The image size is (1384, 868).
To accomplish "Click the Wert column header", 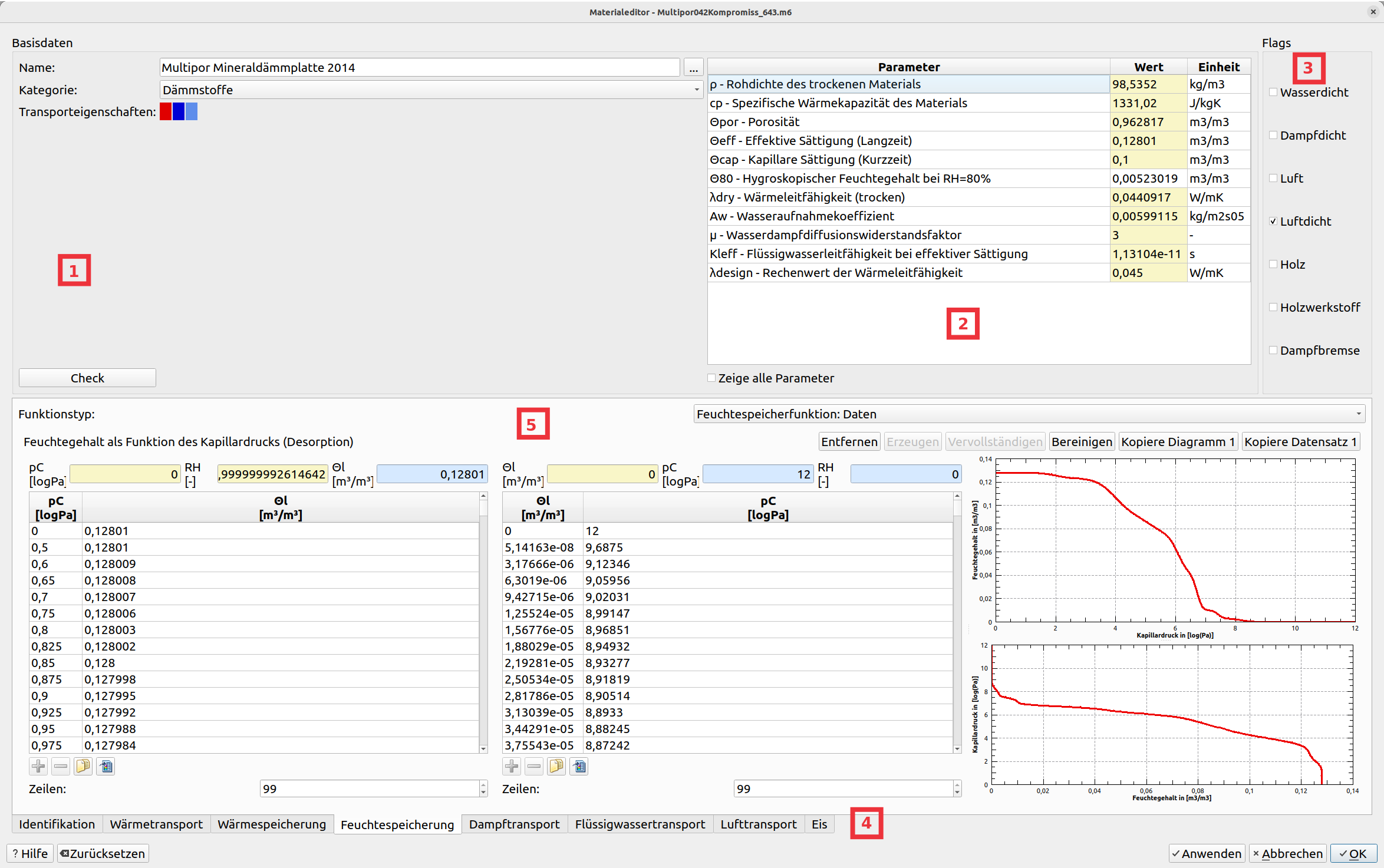I will pyautogui.click(x=1148, y=67).
